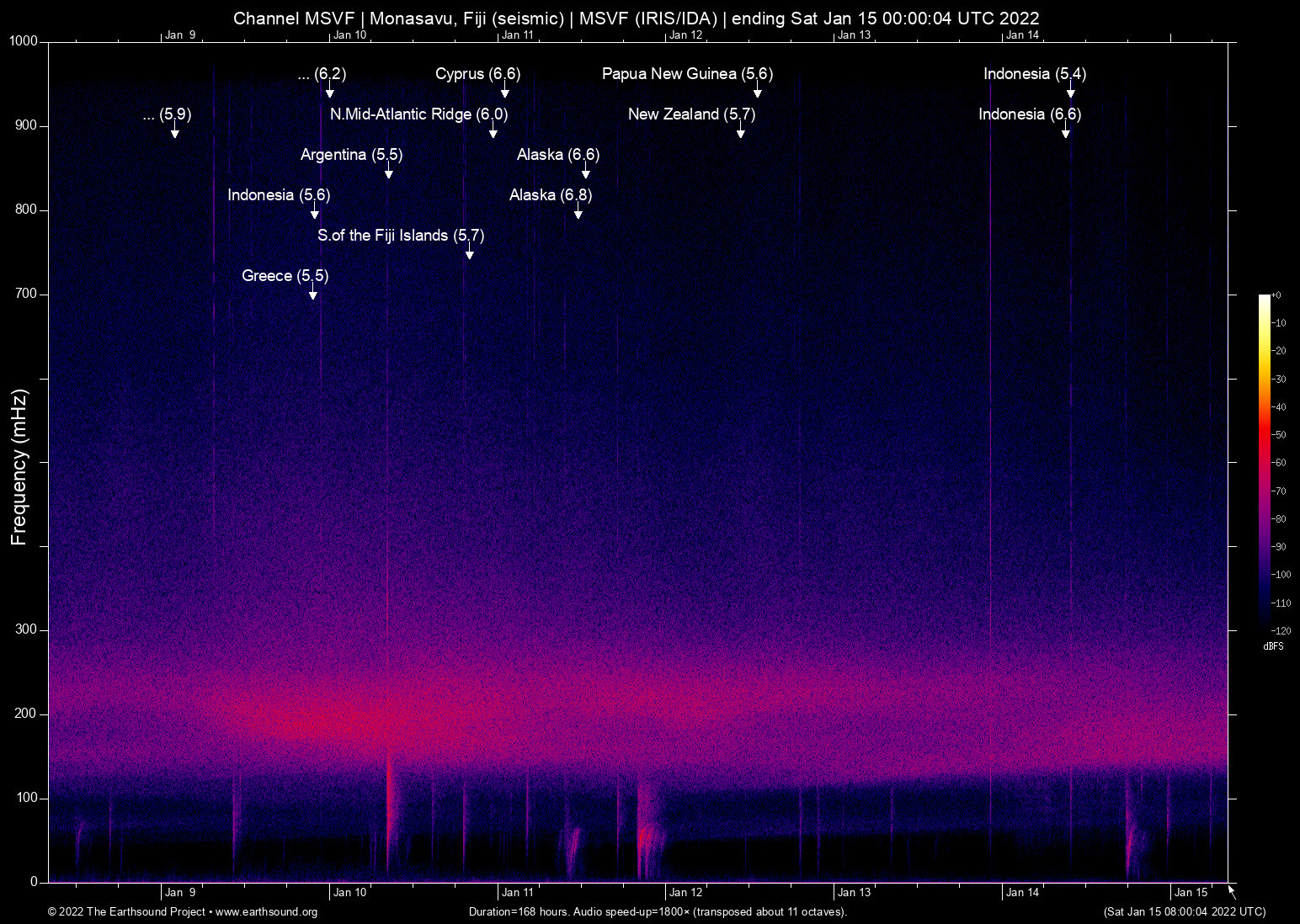The width and height of the screenshot is (1300, 924).
Task: Click the Frequency (mHz) axis label
Action: [19, 463]
